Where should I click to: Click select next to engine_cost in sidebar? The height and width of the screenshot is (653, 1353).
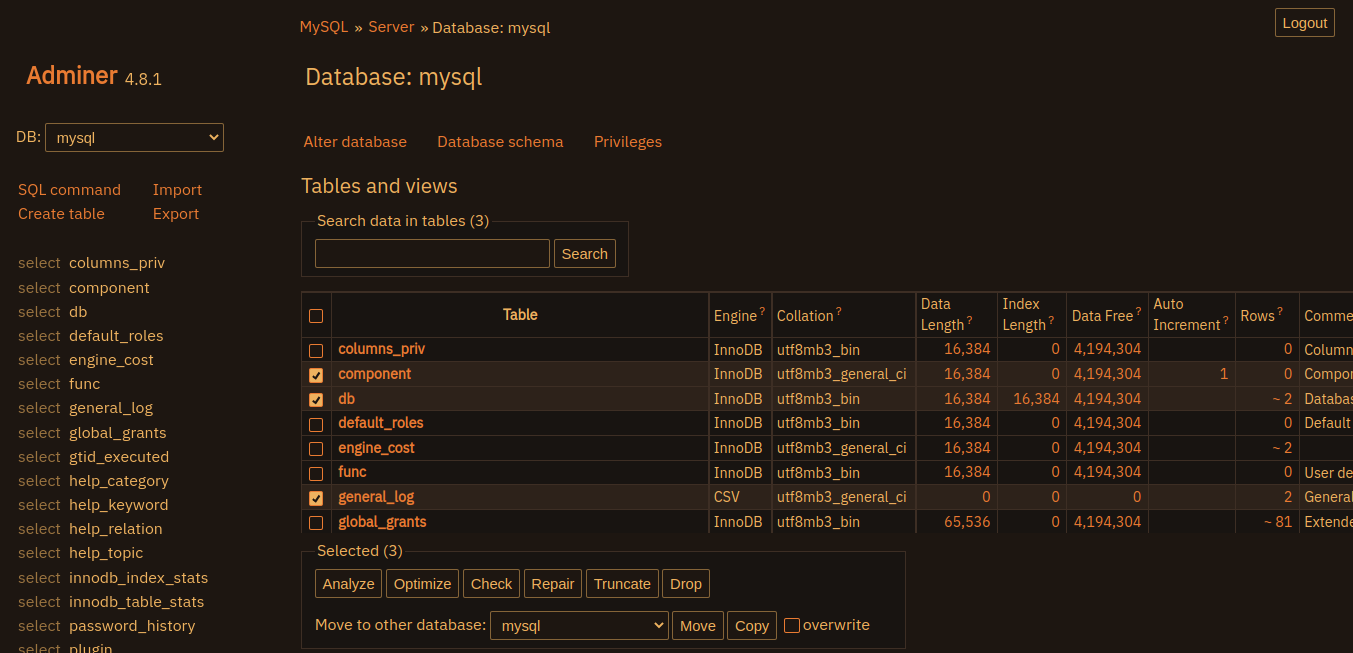click(39, 360)
